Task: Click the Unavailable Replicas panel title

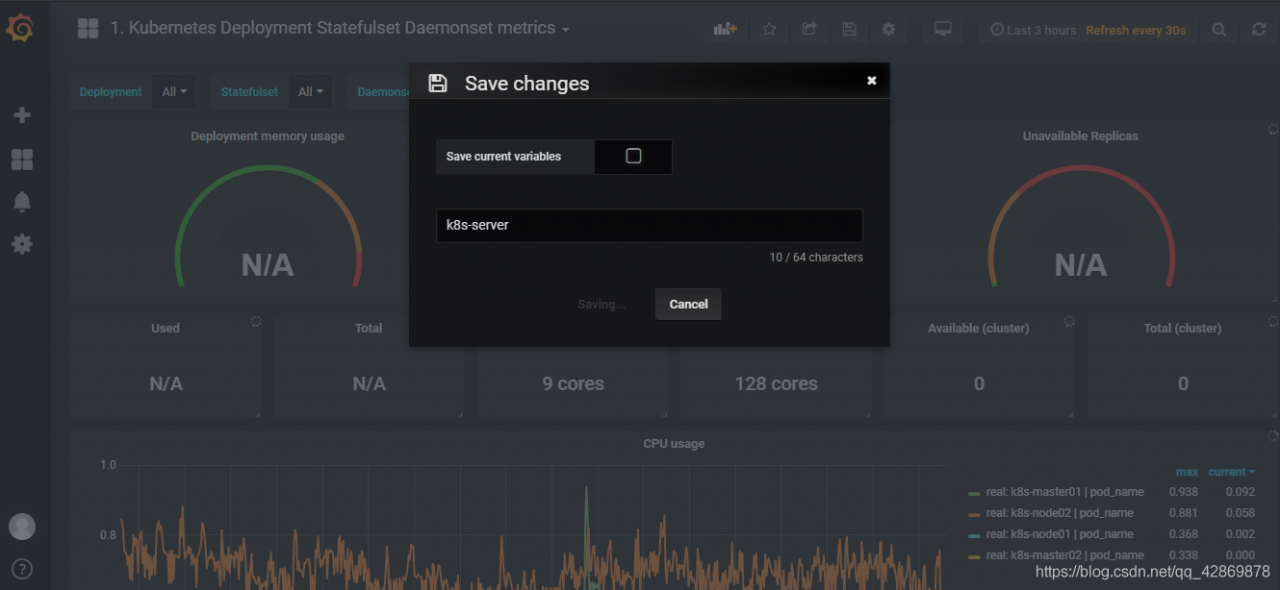Action: click(1080, 136)
